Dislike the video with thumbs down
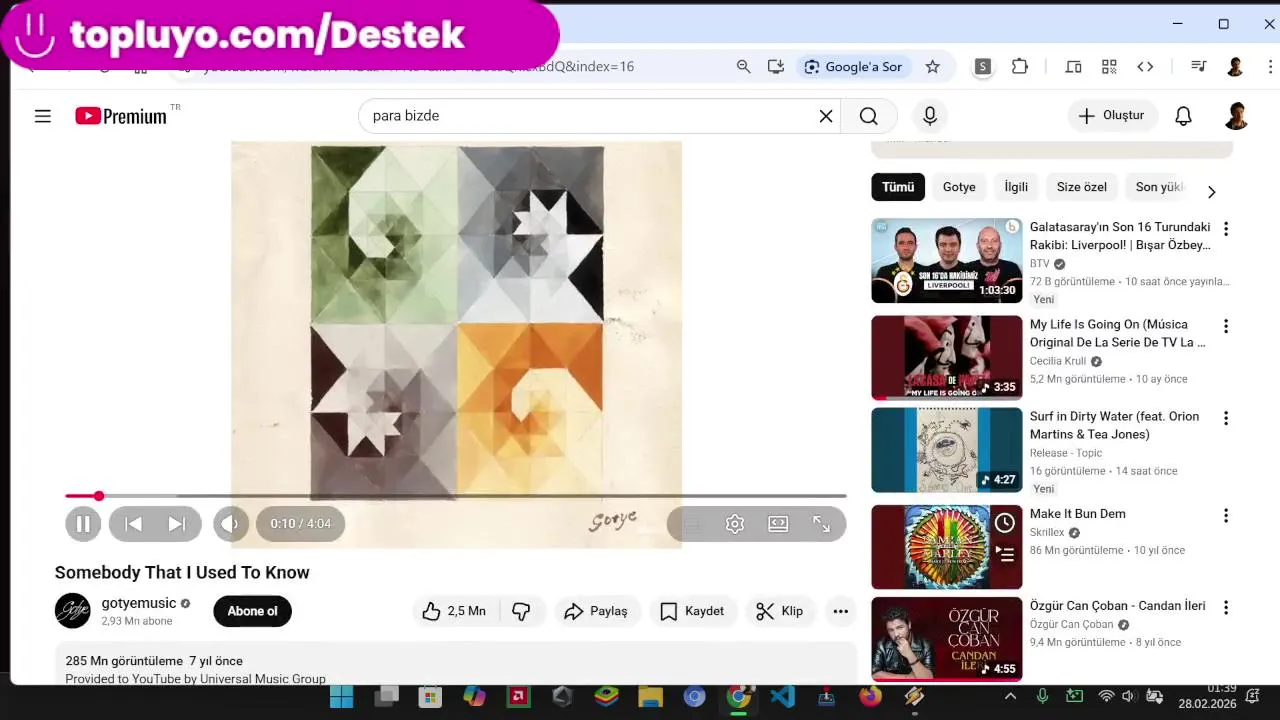This screenshot has height=720, width=1280. [522, 611]
